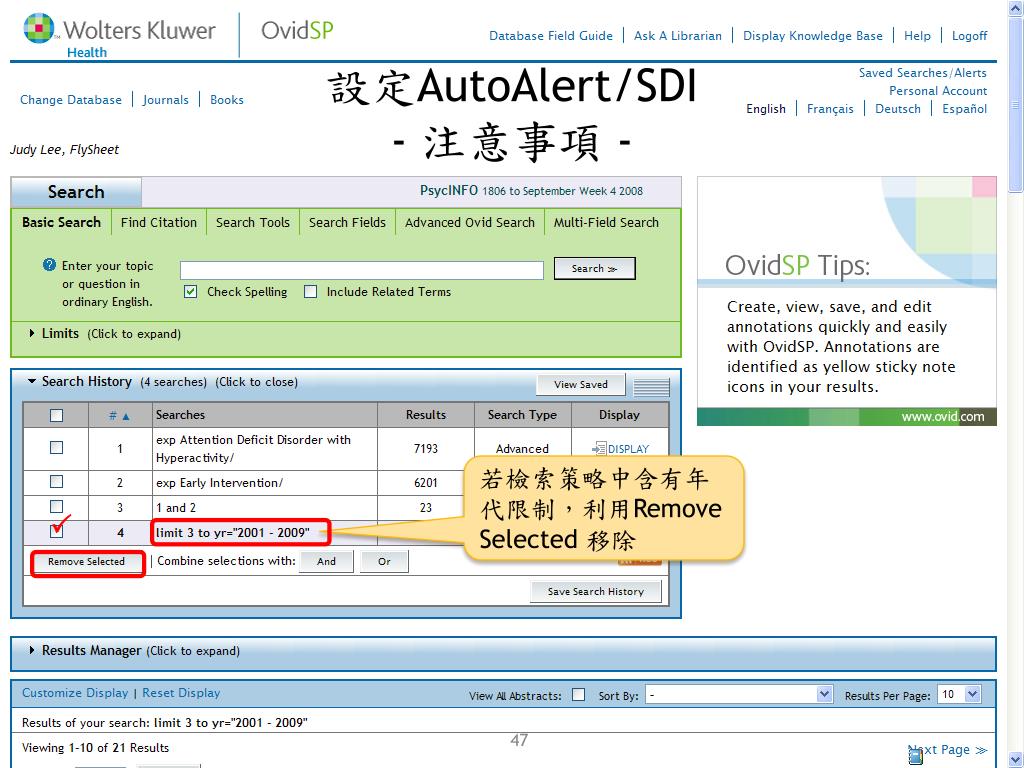Viewport: 1024px width, 768px height.
Task: Click the Results column header
Action: pyautogui.click(x=426, y=415)
